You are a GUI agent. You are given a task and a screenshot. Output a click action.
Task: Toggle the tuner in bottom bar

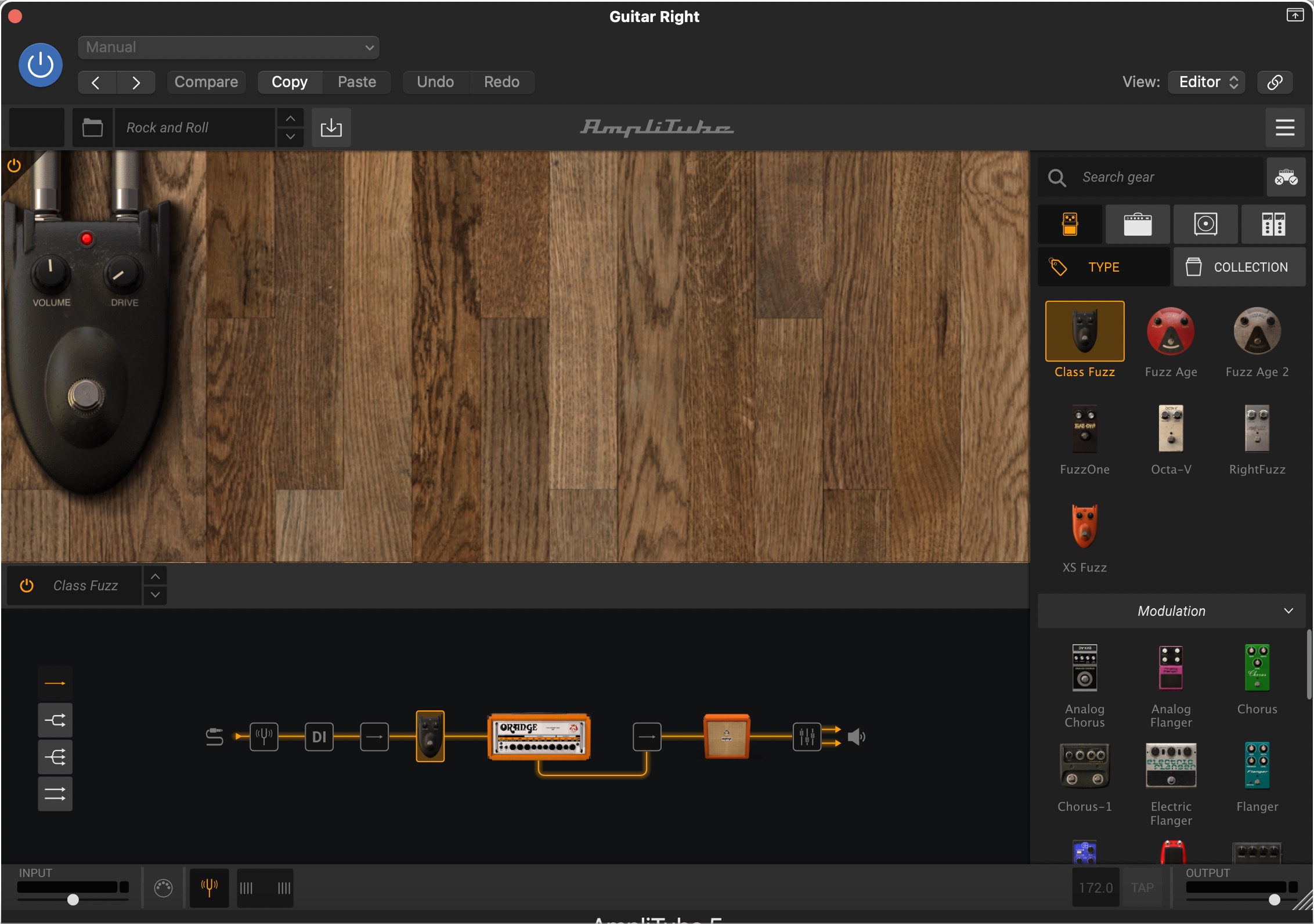pyautogui.click(x=209, y=887)
